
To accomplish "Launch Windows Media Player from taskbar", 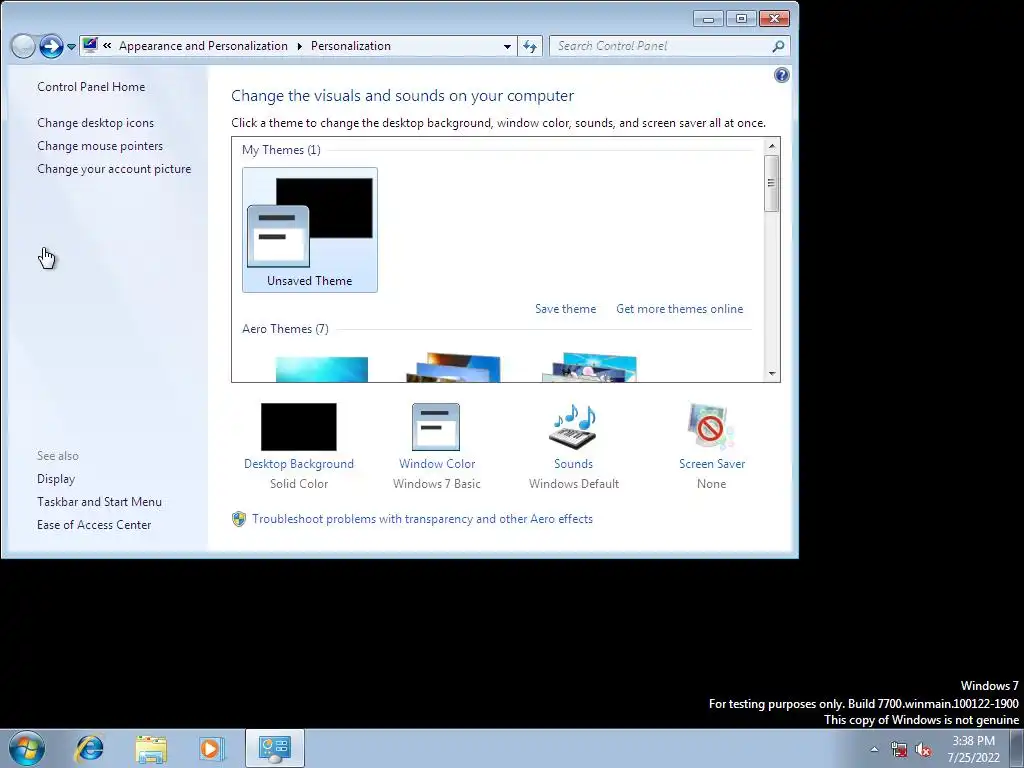I will pyautogui.click(x=212, y=749).
